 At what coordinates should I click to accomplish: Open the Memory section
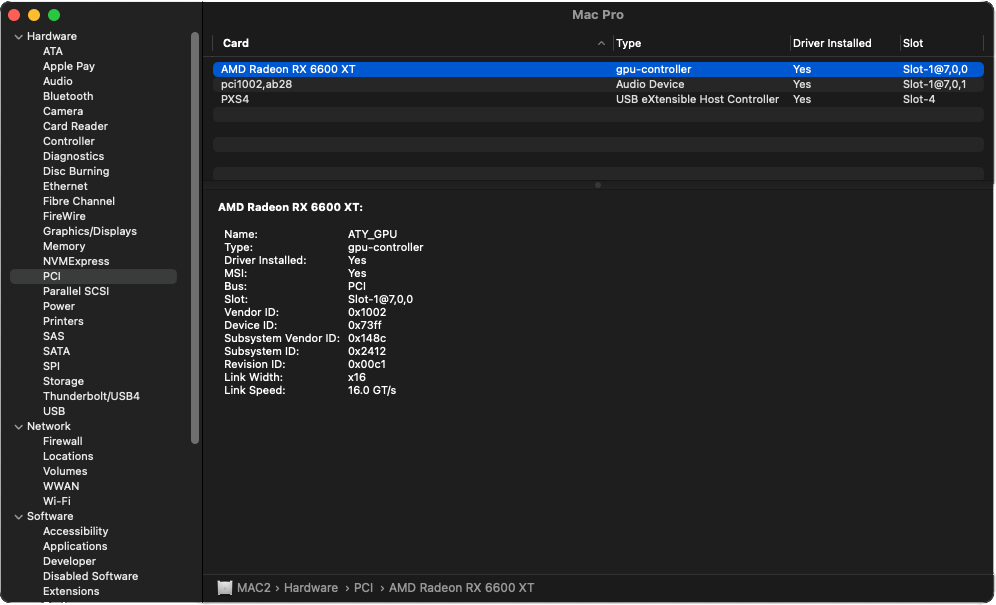pos(64,247)
